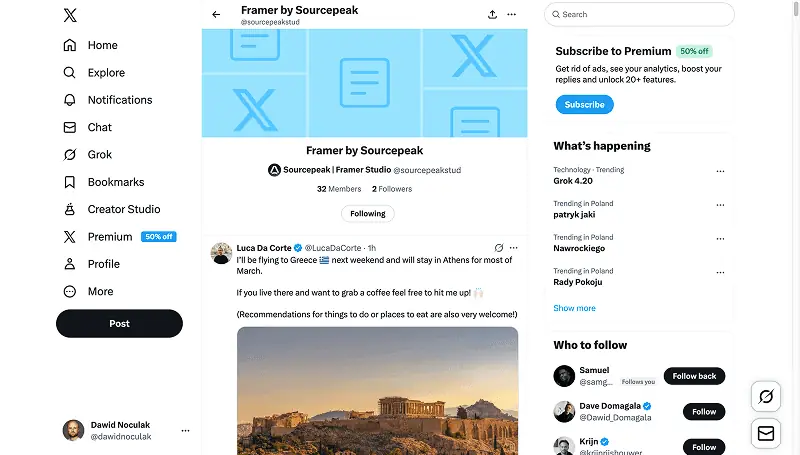Image resolution: width=800 pixels, height=455 pixels.
Task: Follow back Samuel
Action: pos(694,376)
